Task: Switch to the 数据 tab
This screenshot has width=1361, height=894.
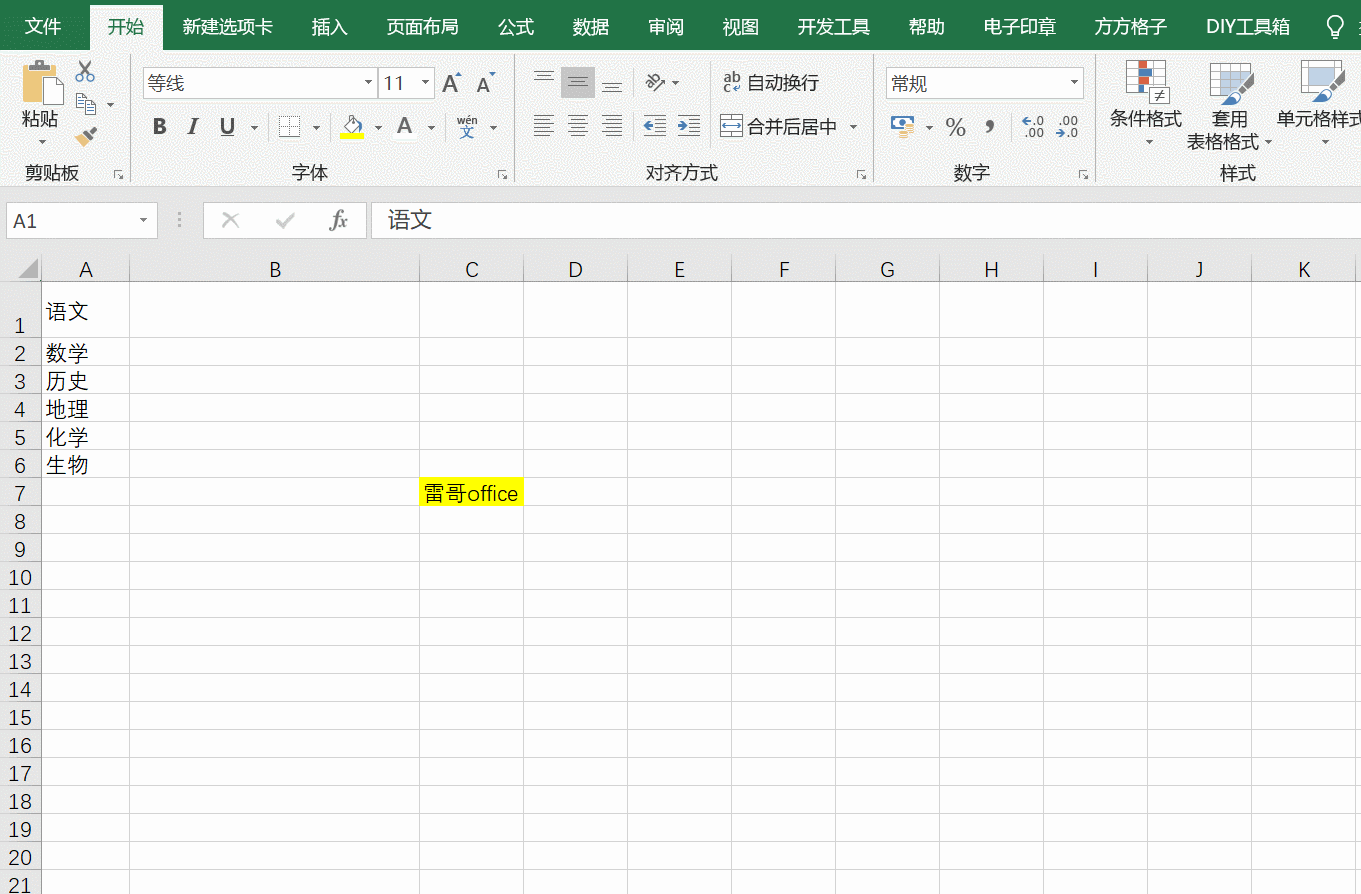Action: 591,27
